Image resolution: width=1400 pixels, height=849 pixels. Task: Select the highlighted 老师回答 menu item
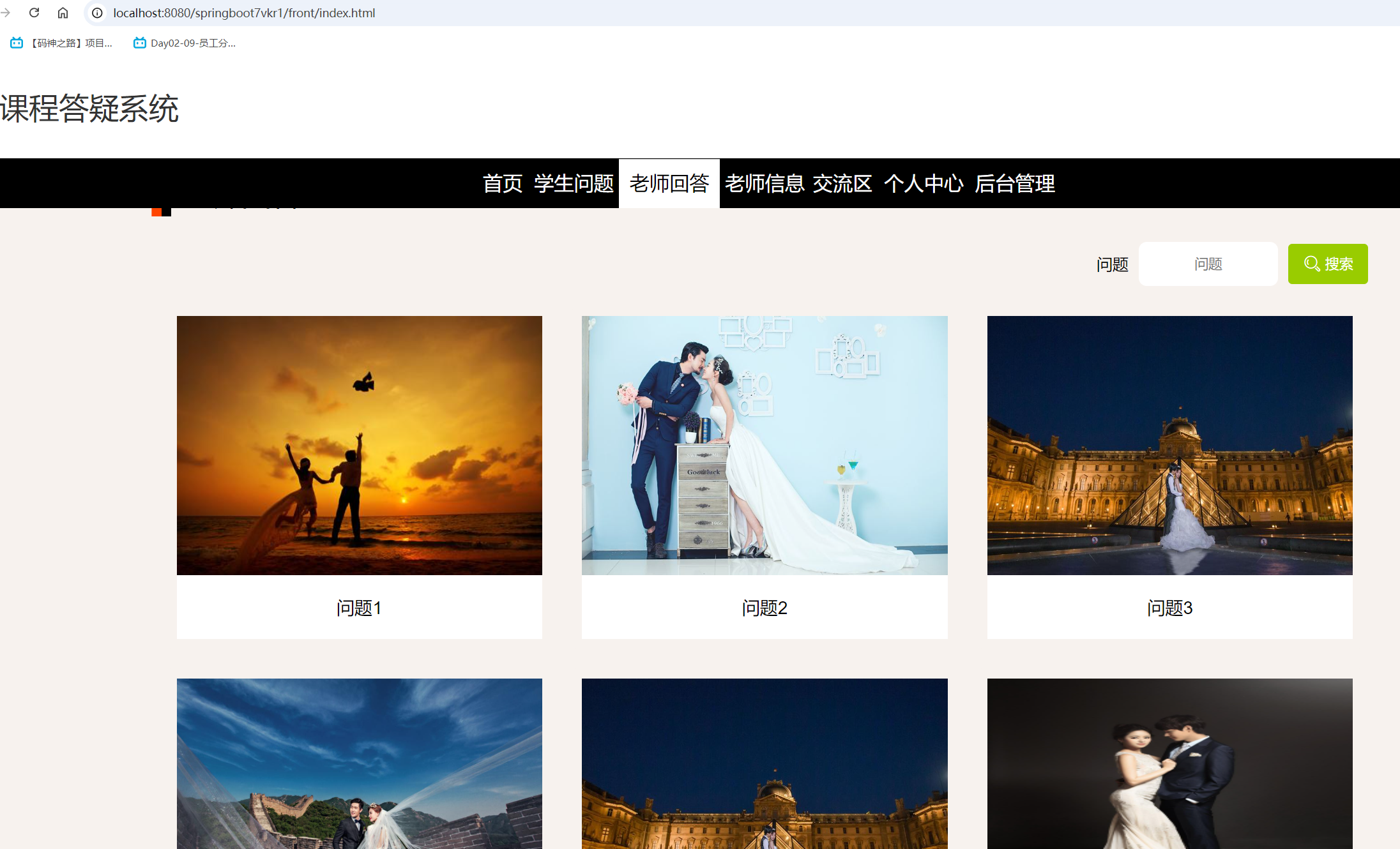[x=669, y=184]
